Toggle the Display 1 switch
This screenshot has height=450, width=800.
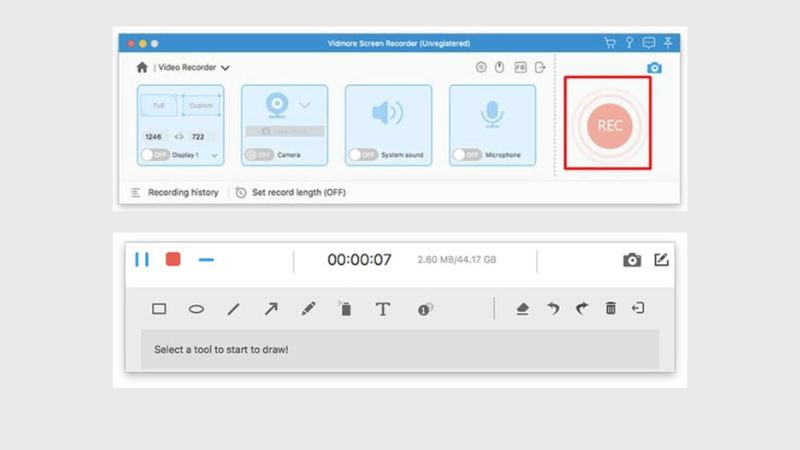pyautogui.click(x=154, y=155)
